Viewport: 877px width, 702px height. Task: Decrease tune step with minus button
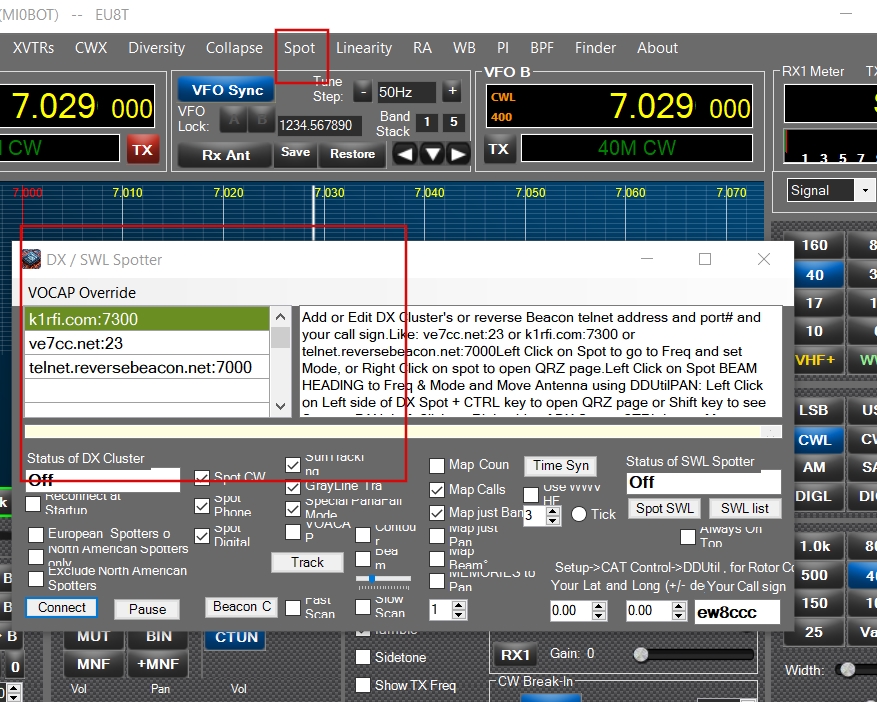[x=362, y=91]
